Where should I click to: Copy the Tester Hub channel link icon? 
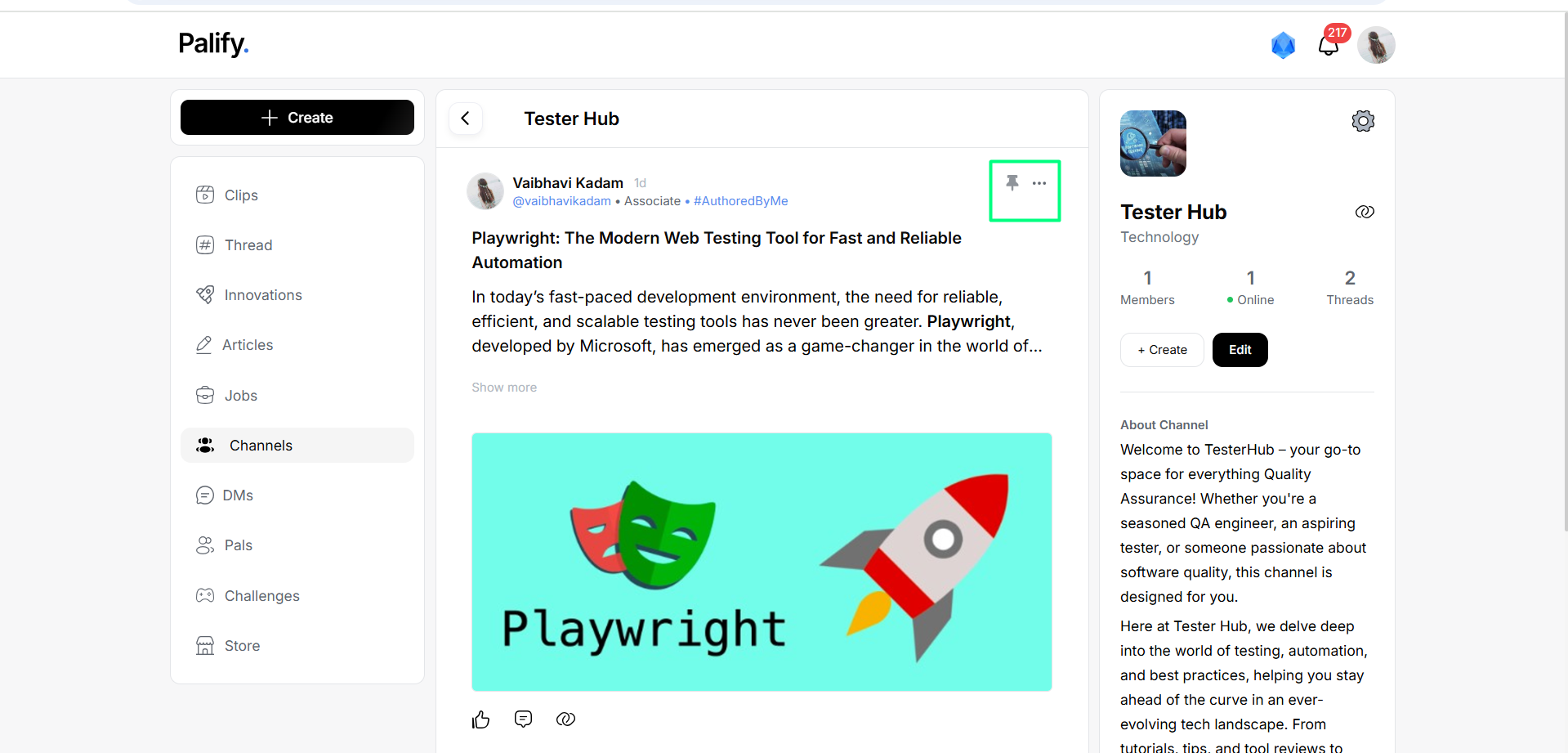click(x=1365, y=212)
